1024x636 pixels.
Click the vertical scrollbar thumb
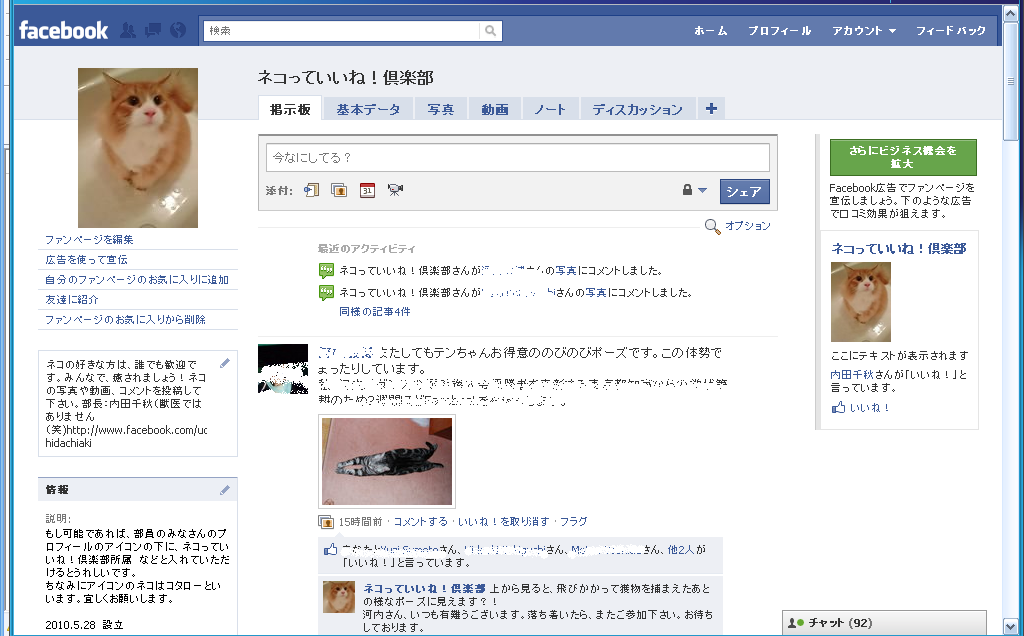click(x=1010, y=80)
